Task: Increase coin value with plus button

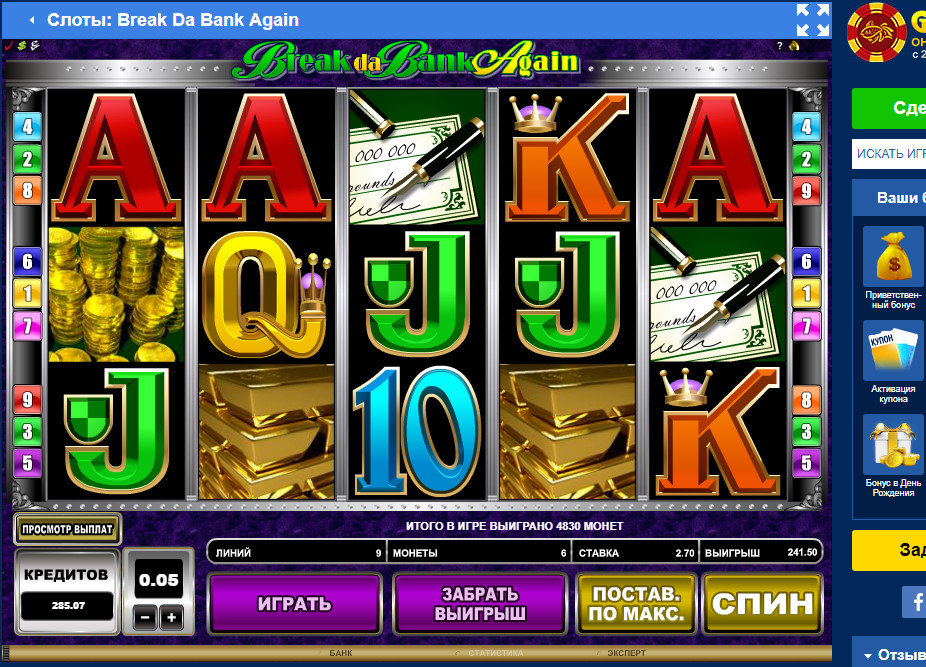Action: coord(171,617)
